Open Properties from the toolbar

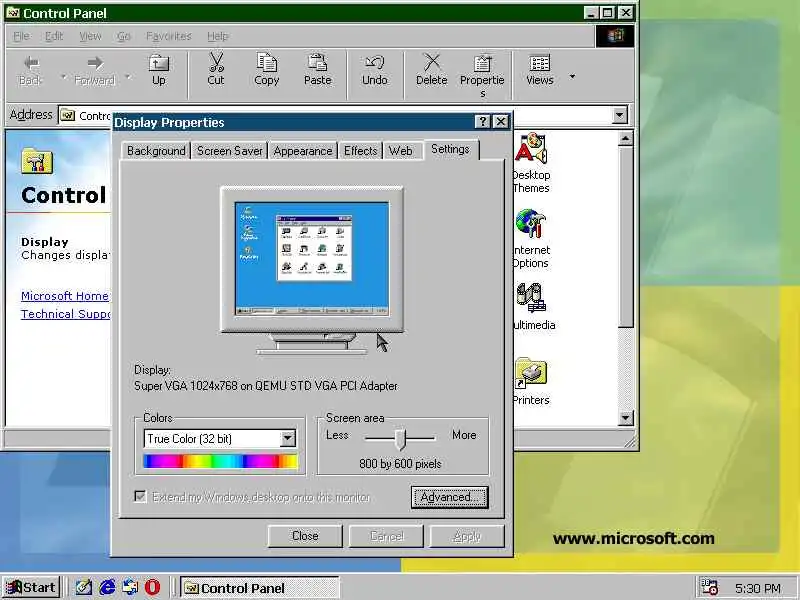pos(482,76)
